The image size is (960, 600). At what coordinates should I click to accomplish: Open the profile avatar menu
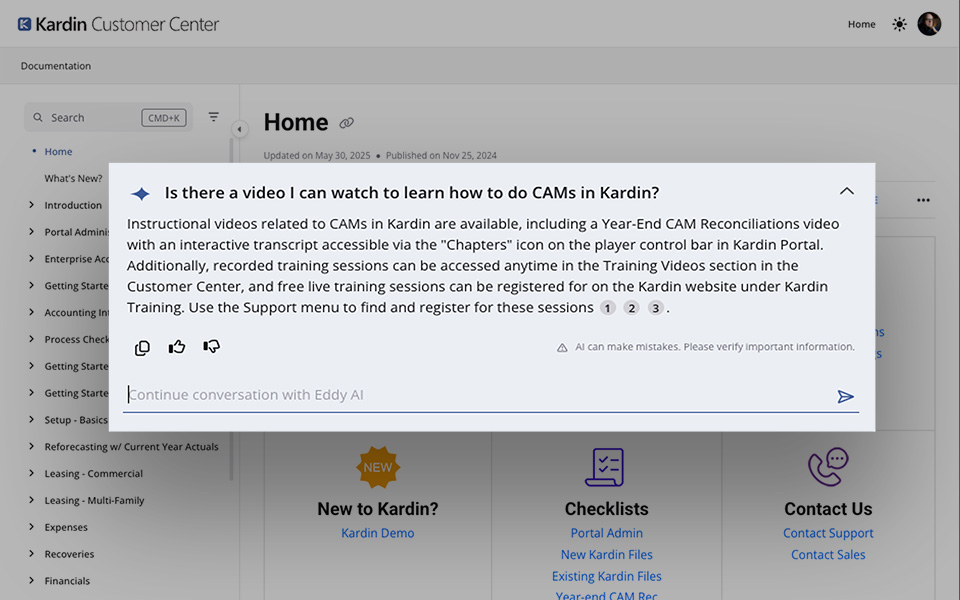[x=929, y=23]
